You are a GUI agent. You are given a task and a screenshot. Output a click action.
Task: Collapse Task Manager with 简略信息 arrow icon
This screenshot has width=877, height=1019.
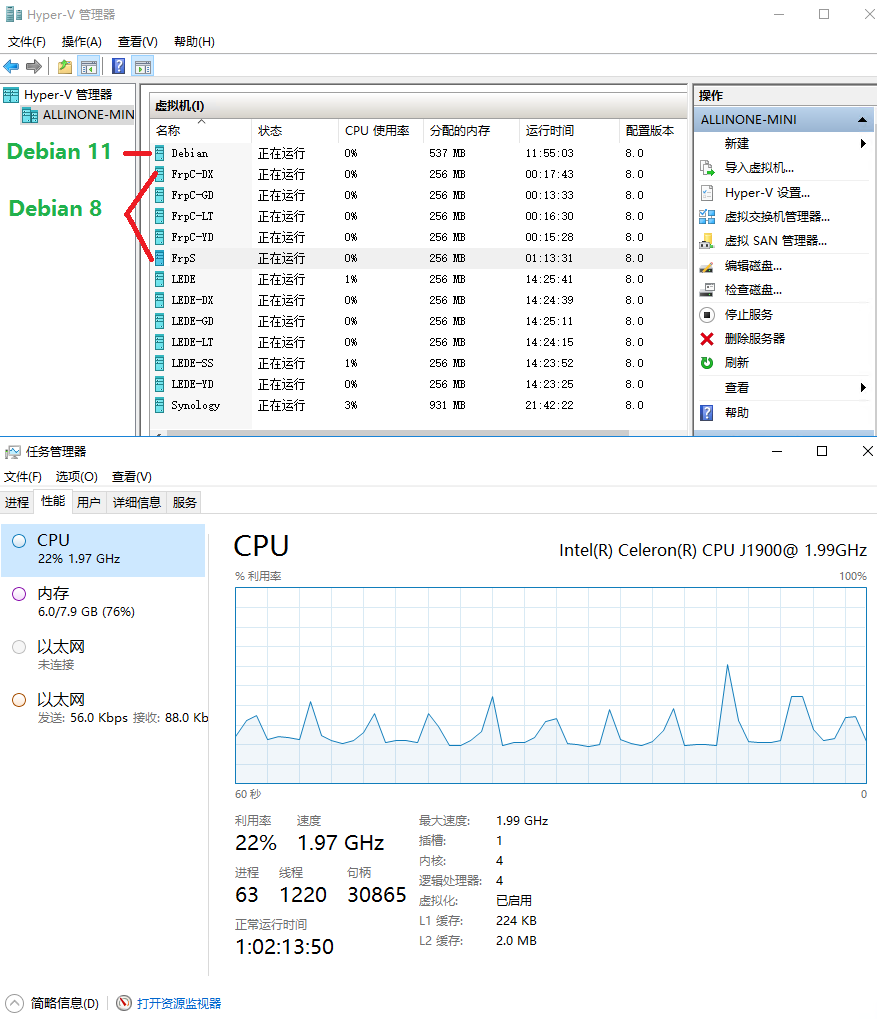14,1003
